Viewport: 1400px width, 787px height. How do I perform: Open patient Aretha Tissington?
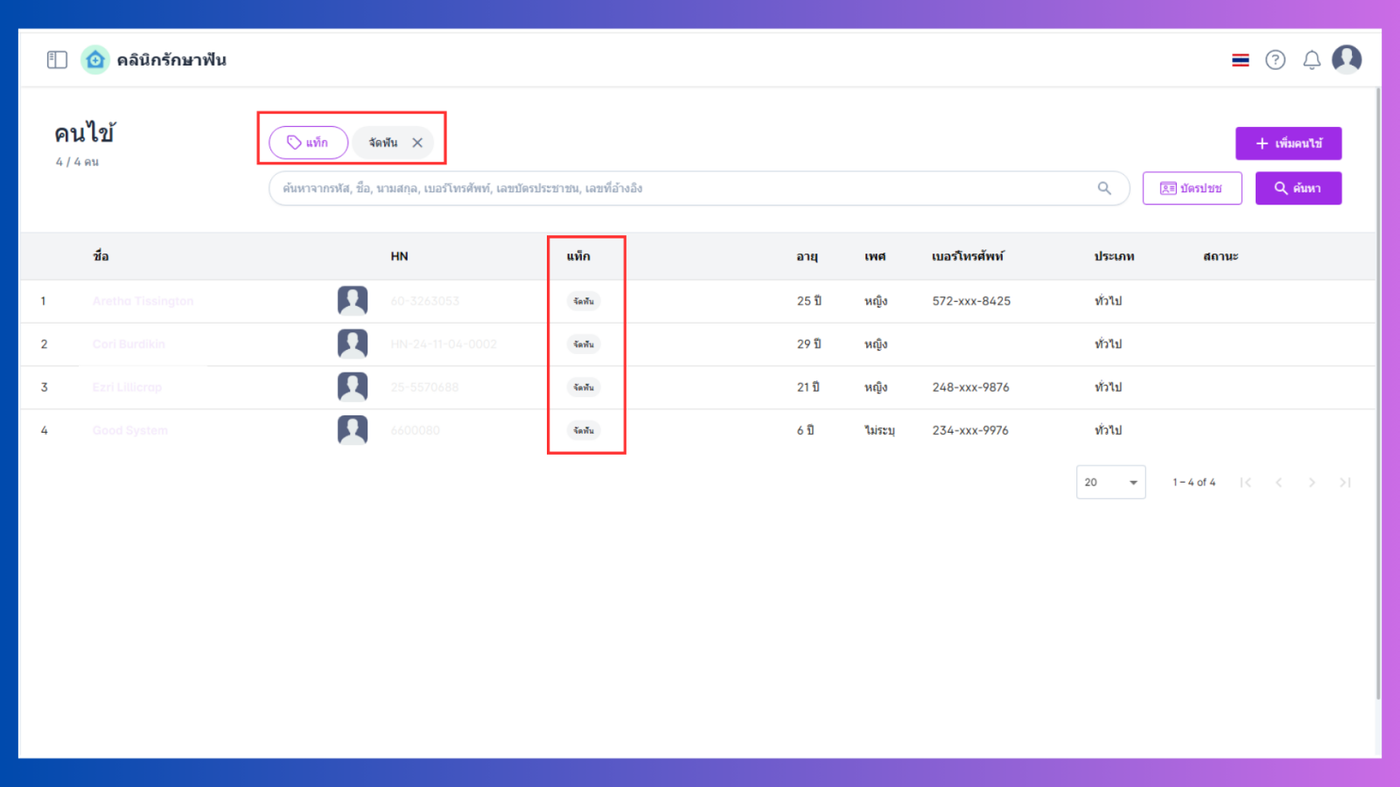click(143, 301)
